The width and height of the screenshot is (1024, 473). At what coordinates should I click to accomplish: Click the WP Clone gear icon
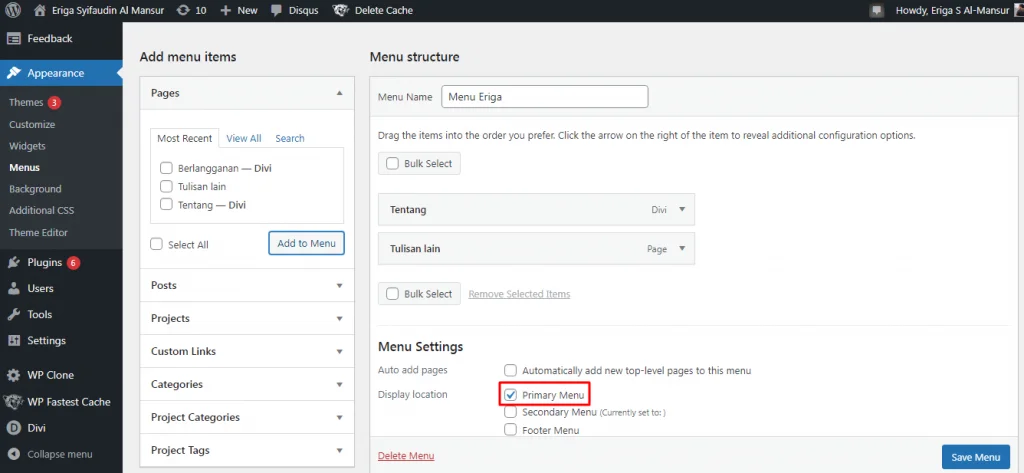coord(13,376)
